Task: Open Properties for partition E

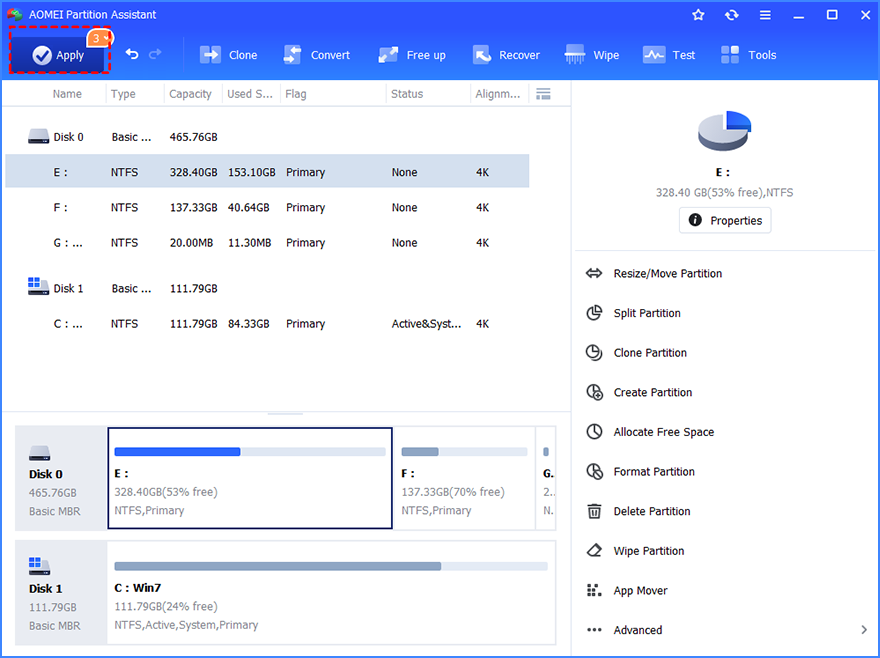Action: click(x=725, y=221)
